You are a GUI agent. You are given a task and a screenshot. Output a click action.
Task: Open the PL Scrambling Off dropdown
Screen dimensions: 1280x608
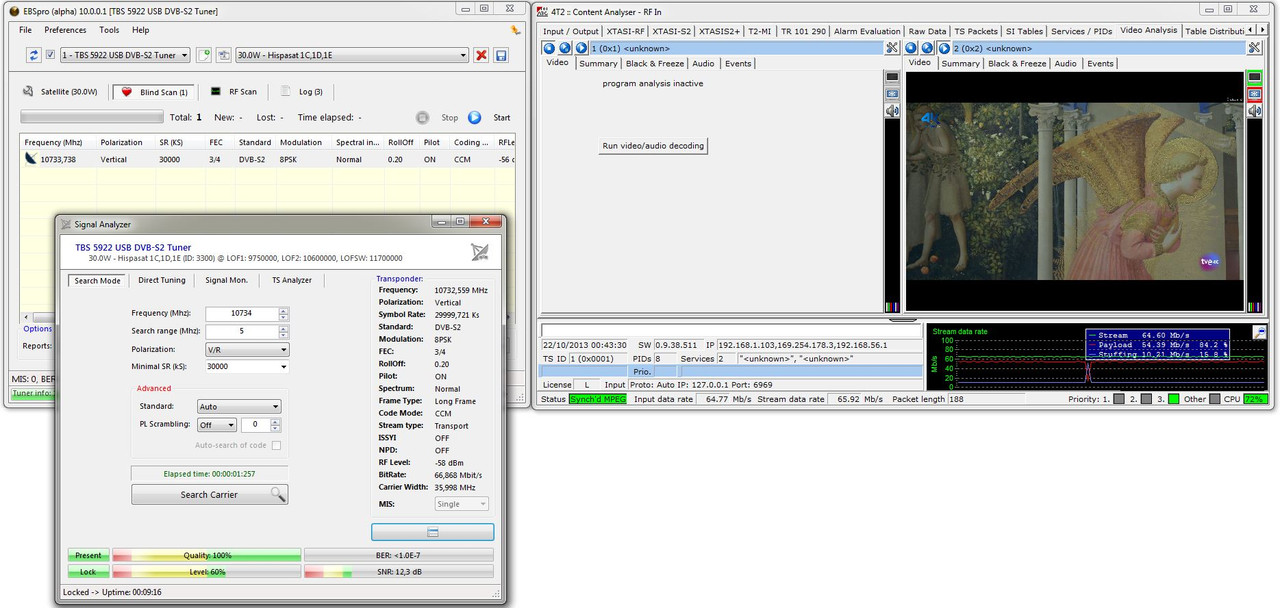[x=217, y=425]
